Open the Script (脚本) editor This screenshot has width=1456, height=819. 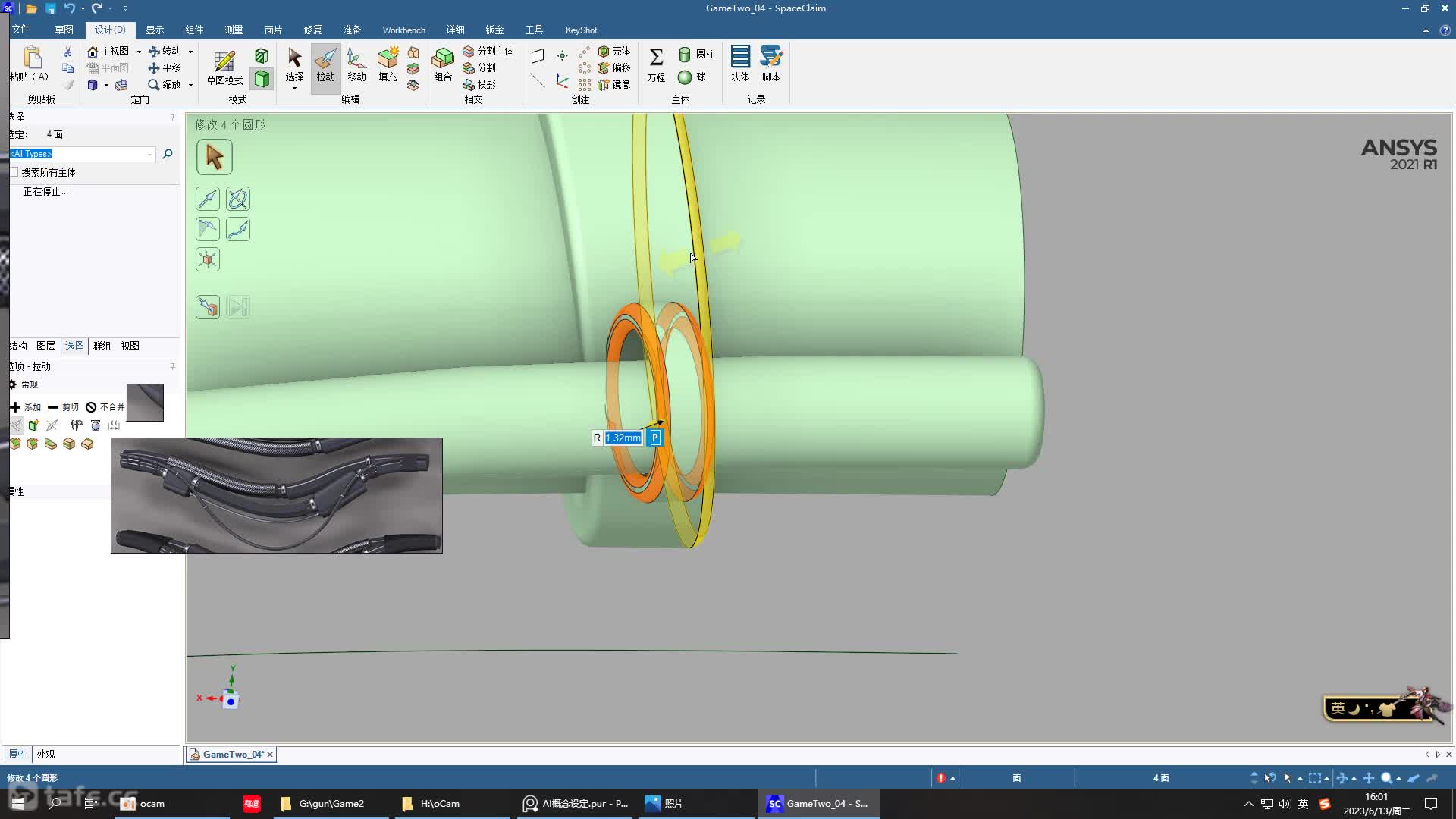pos(771,65)
